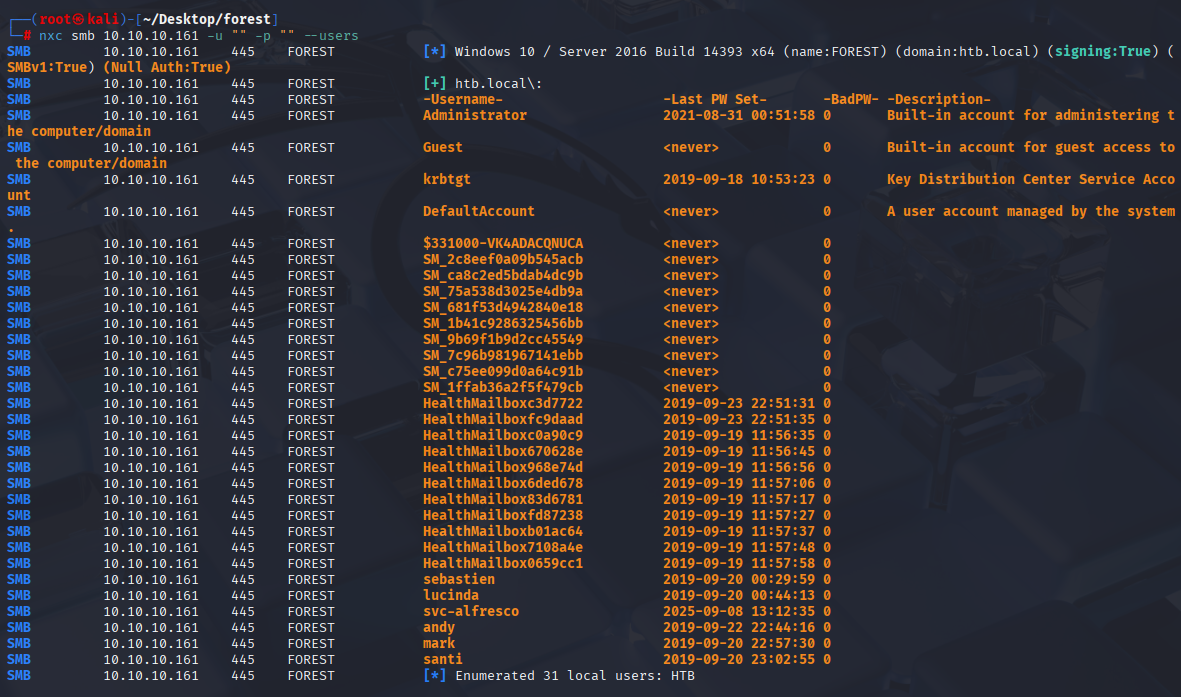Screen dimensions: 1181x697
Task: Select svc-alfresco password date 2025-09-08
Action: tap(703, 611)
